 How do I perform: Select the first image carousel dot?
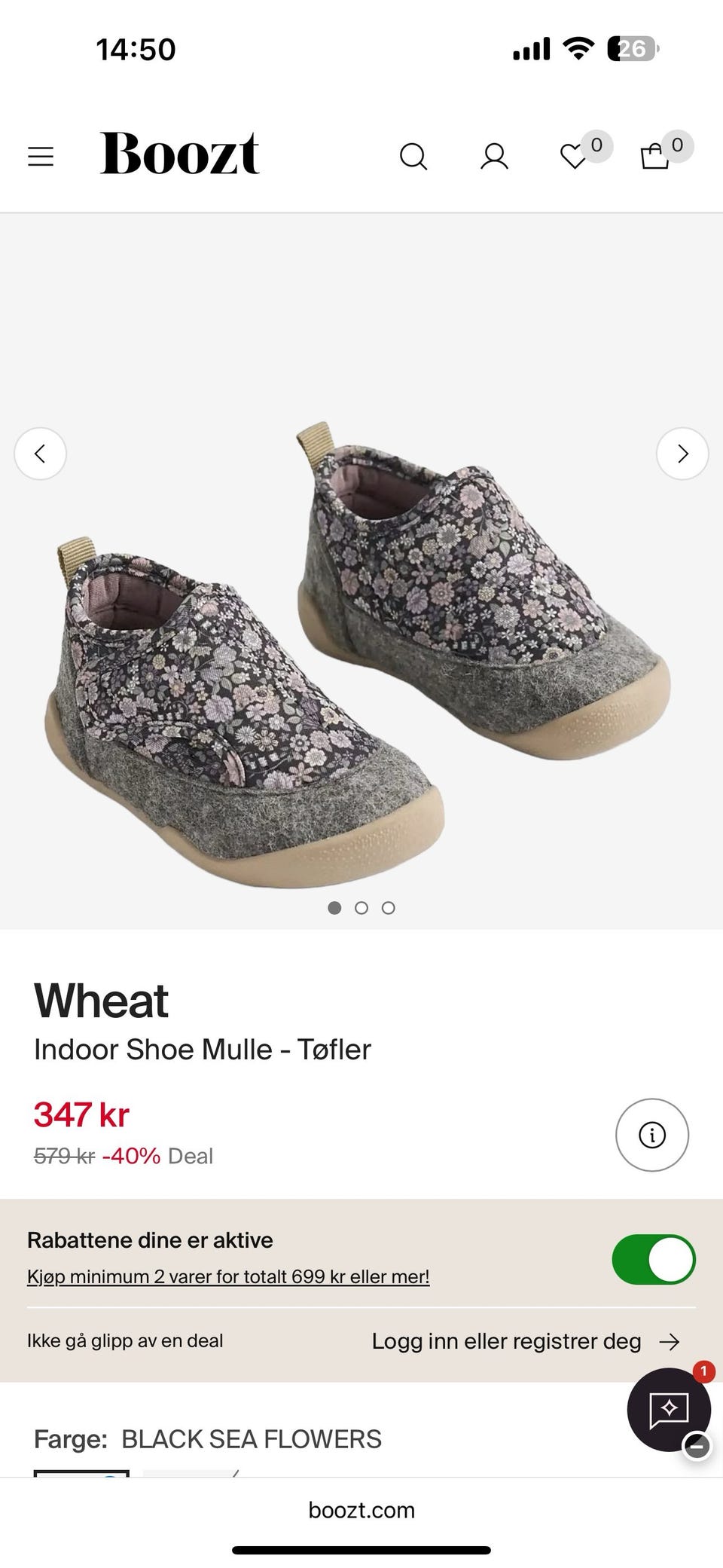(334, 908)
